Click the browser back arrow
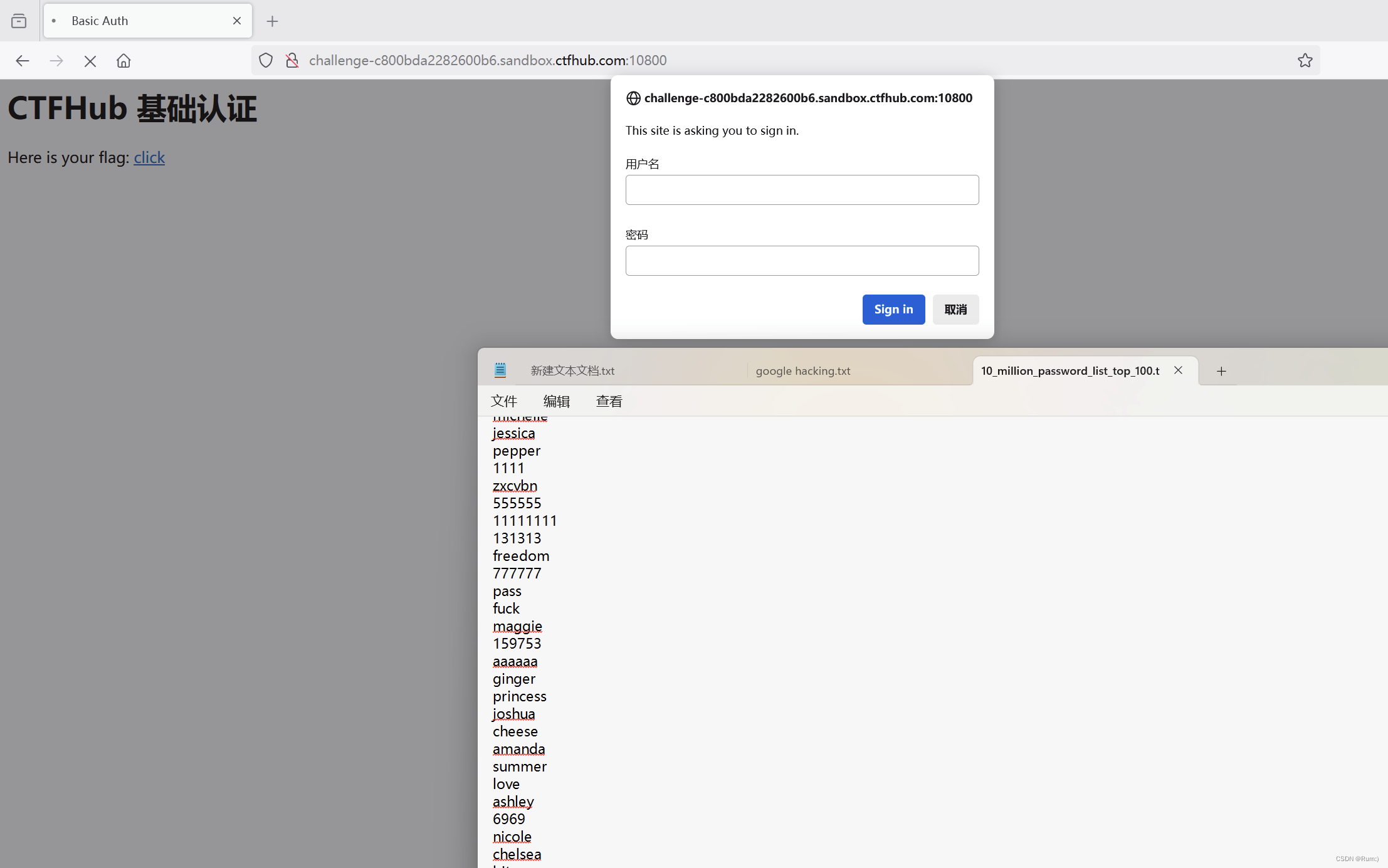This screenshot has height=868, width=1388. click(x=23, y=61)
